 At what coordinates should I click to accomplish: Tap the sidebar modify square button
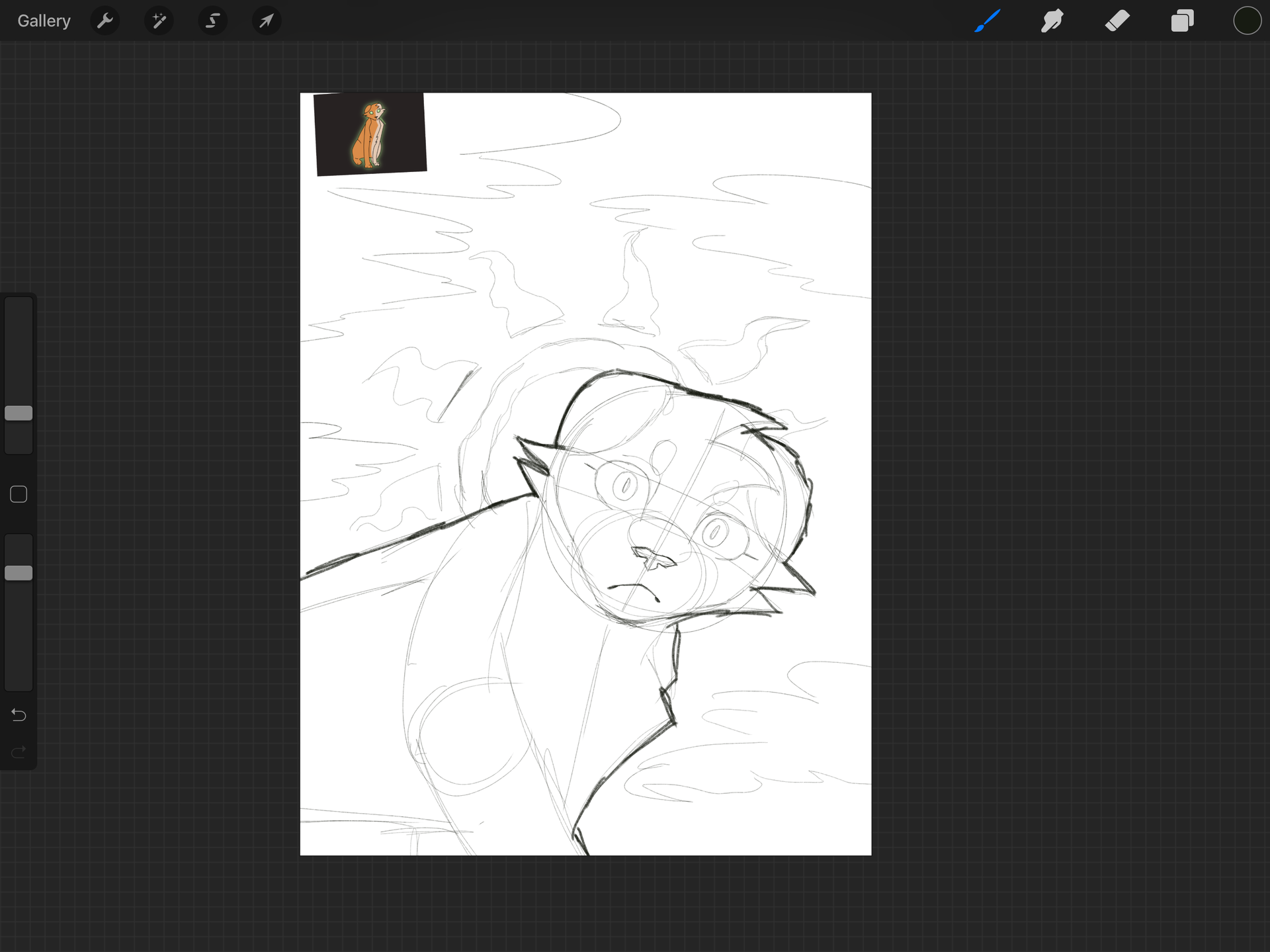tap(19, 494)
